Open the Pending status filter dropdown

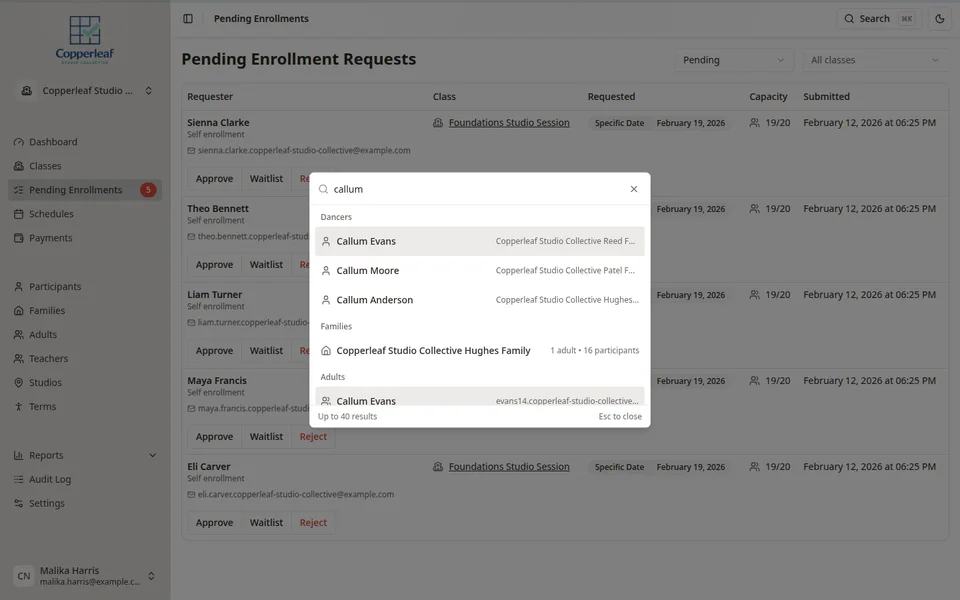tap(733, 60)
